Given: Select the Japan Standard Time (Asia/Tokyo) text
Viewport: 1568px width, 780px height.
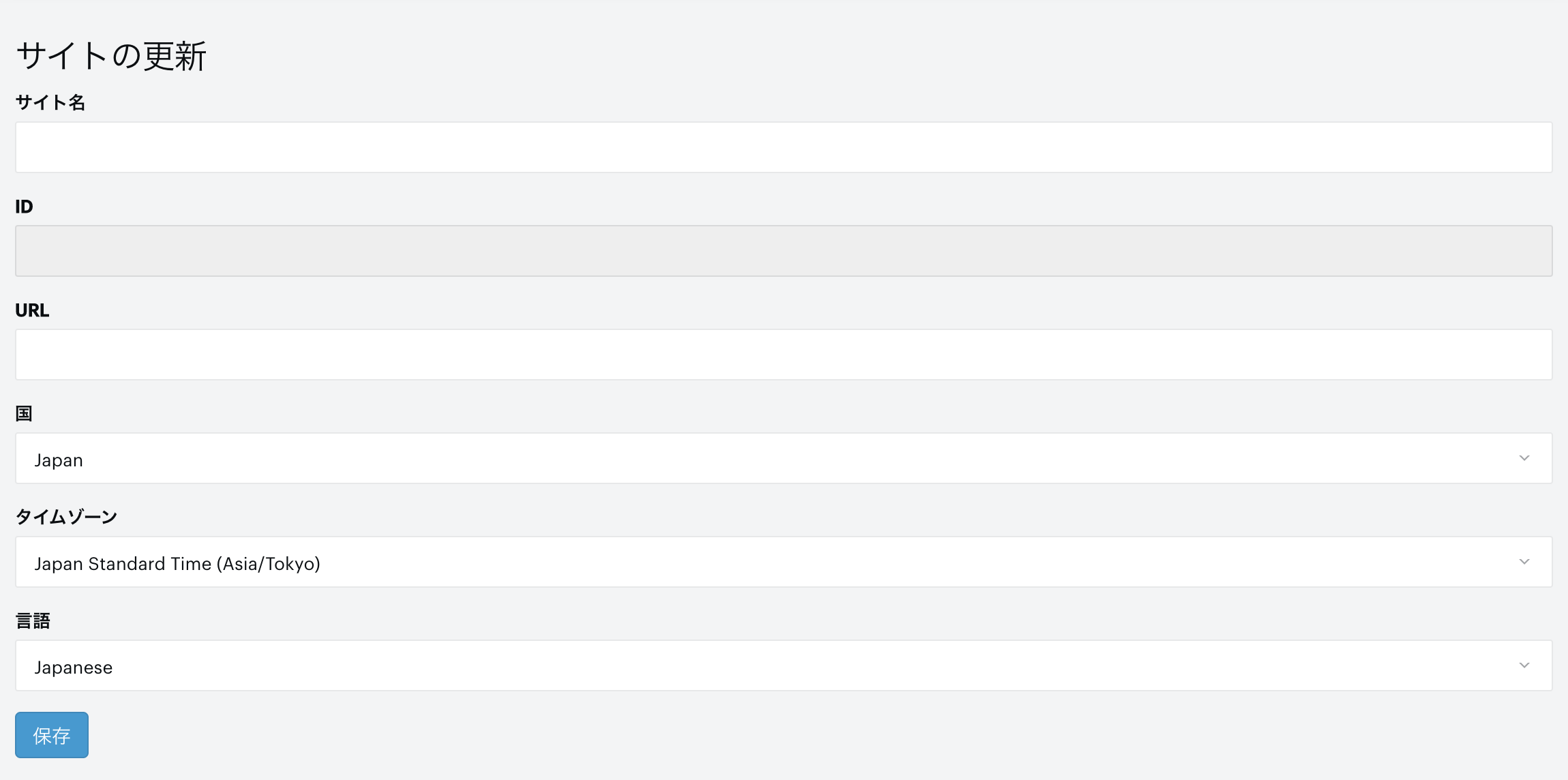Looking at the screenshot, I should pyautogui.click(x=177, y=564).
